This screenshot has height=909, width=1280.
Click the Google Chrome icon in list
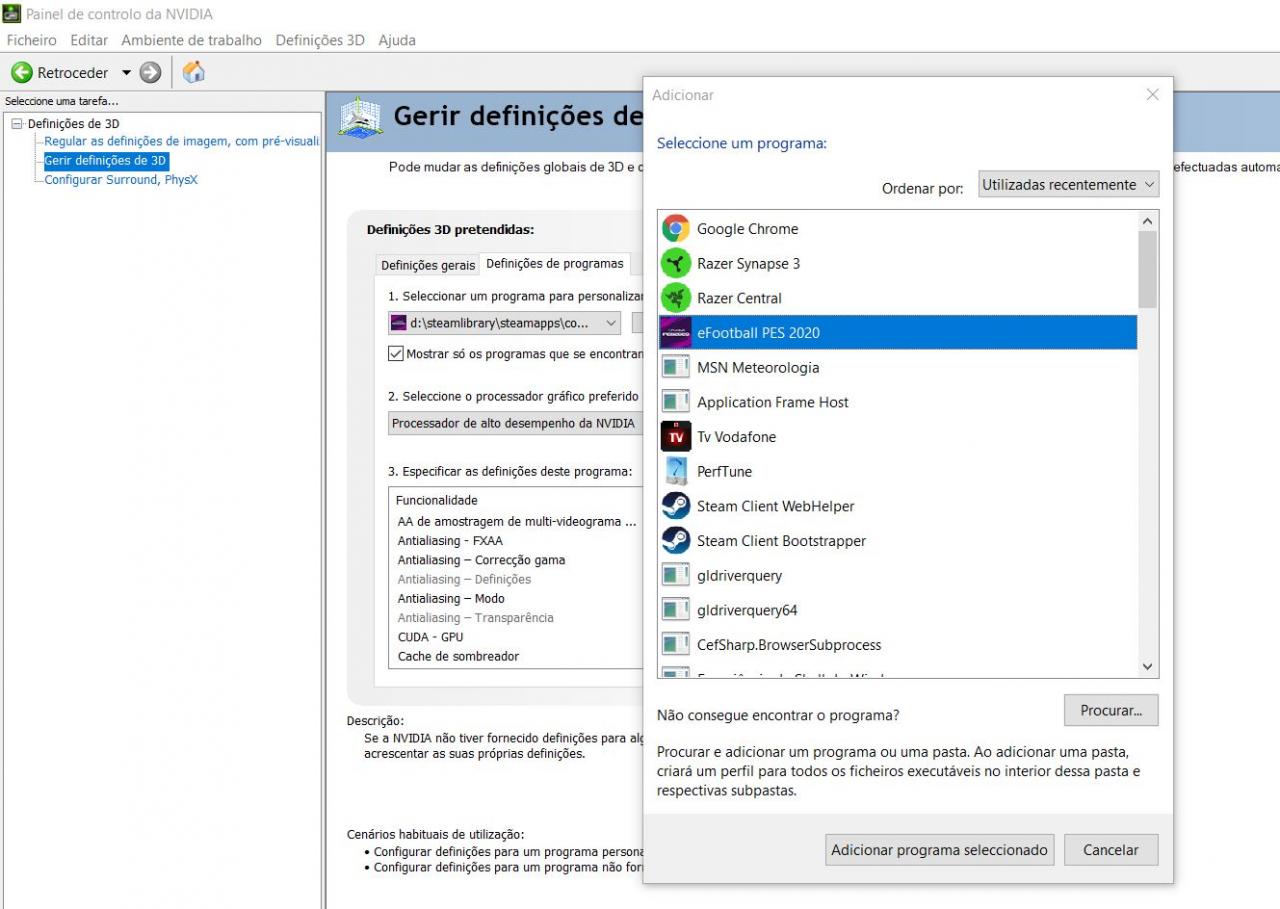point(676,229)
